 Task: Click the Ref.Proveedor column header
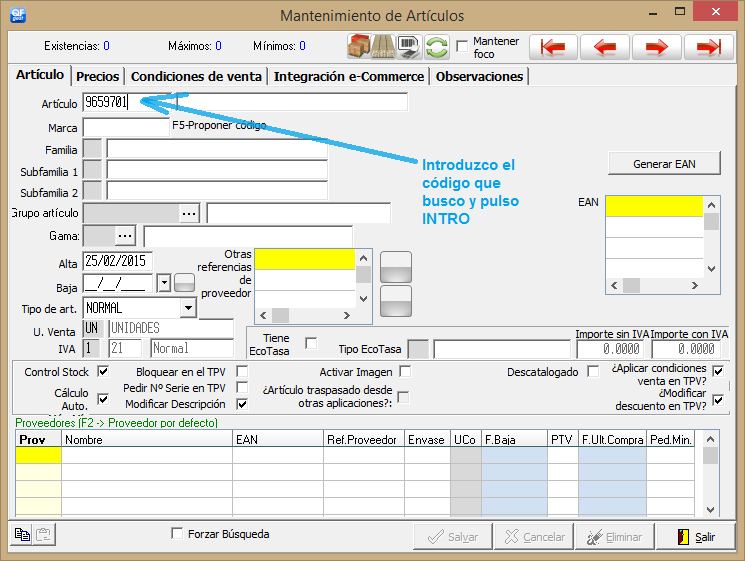point(363,439)
